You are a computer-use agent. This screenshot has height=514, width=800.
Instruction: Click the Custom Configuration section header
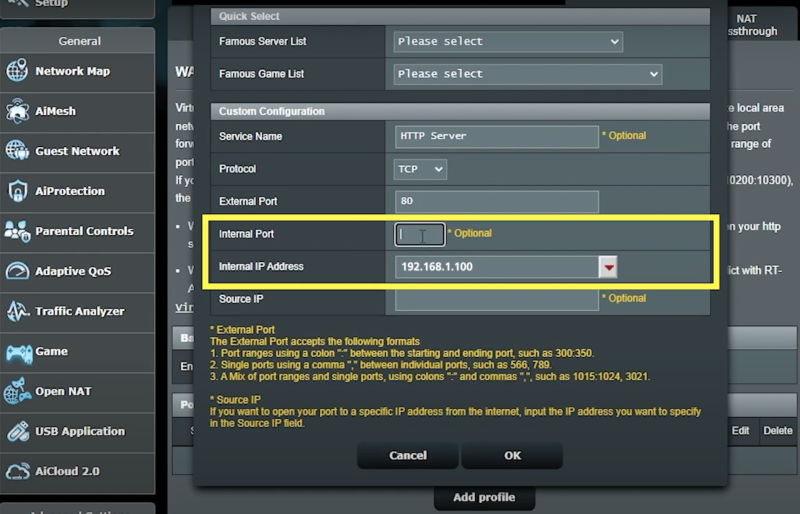pyautogui.click(x=460, y=111)
